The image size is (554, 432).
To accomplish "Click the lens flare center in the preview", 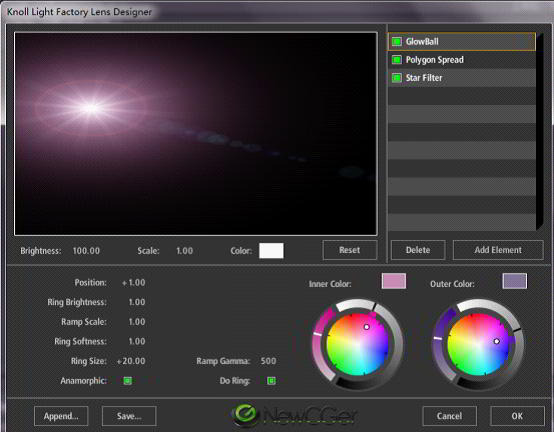I will coord(91,108).
